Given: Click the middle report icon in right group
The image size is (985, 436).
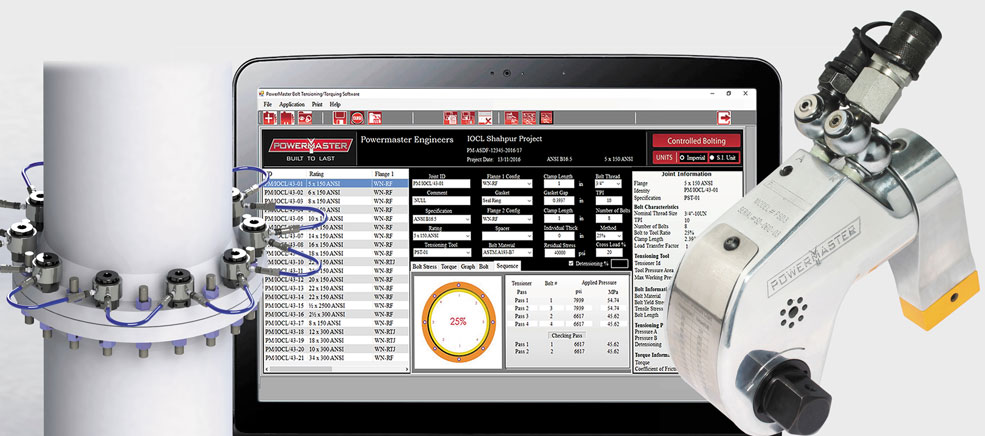Looking at the screenshot, I should [529, 117].
